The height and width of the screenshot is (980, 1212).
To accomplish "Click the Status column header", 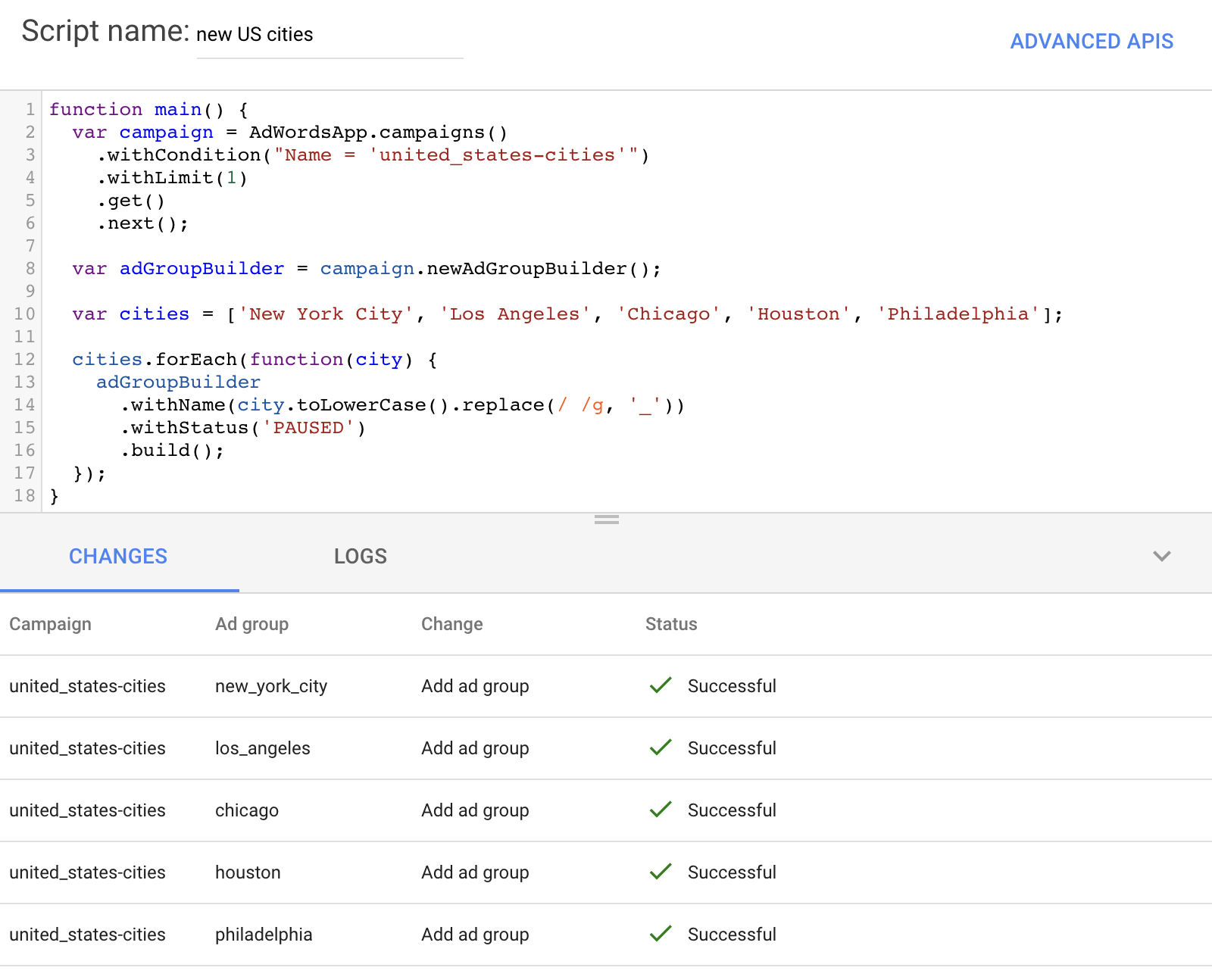I will click(670, 624).
